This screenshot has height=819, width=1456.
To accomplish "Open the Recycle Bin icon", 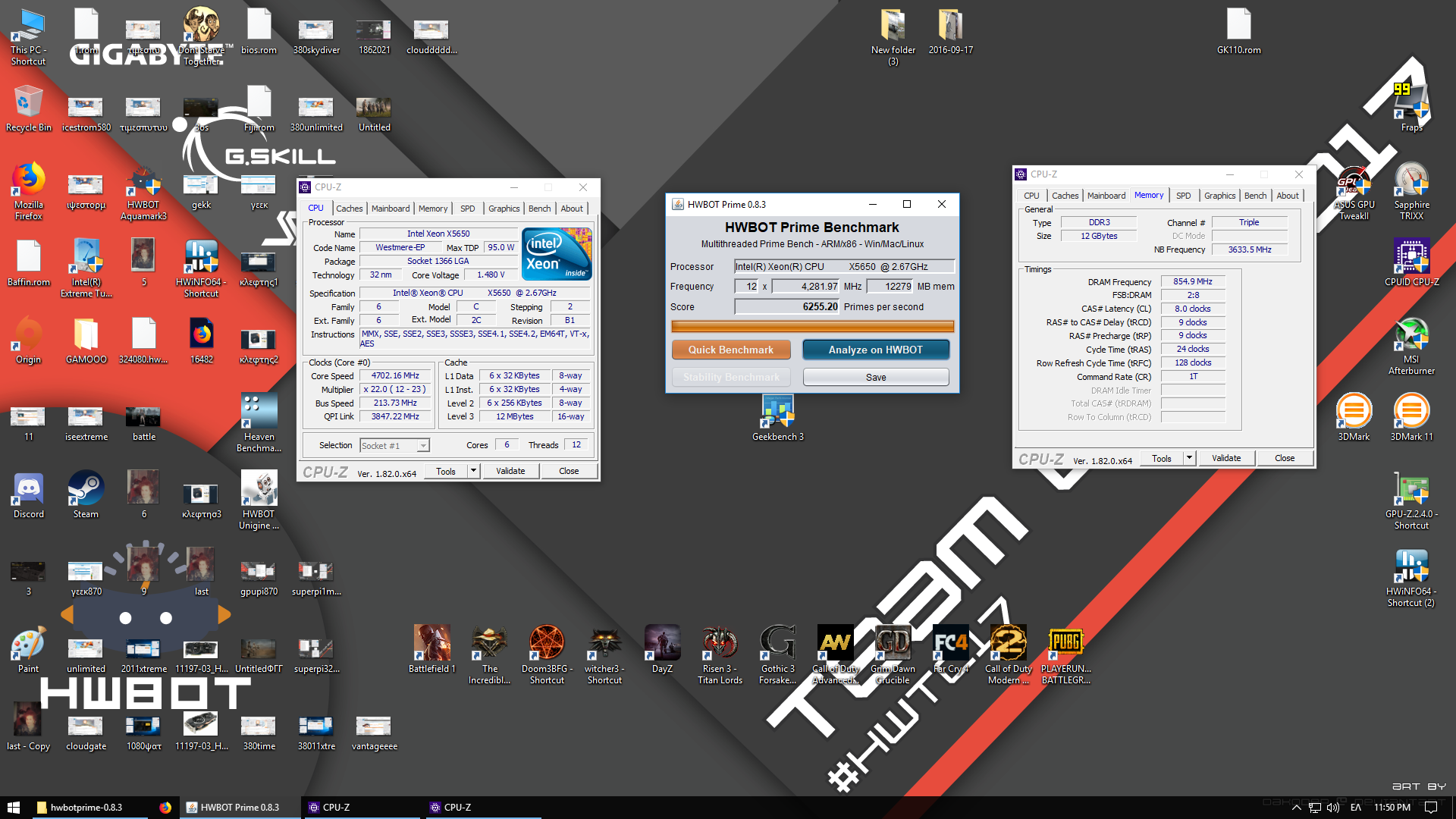I will click(28, 108).
